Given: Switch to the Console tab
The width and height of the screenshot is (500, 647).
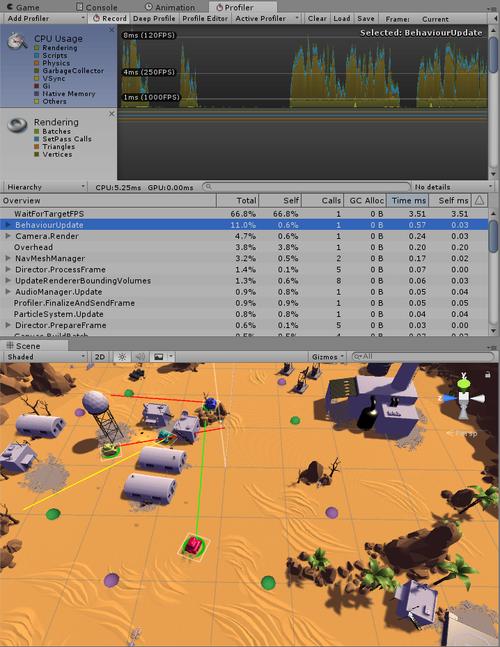Looking at the screenshot, I should (x=97, y=7).
